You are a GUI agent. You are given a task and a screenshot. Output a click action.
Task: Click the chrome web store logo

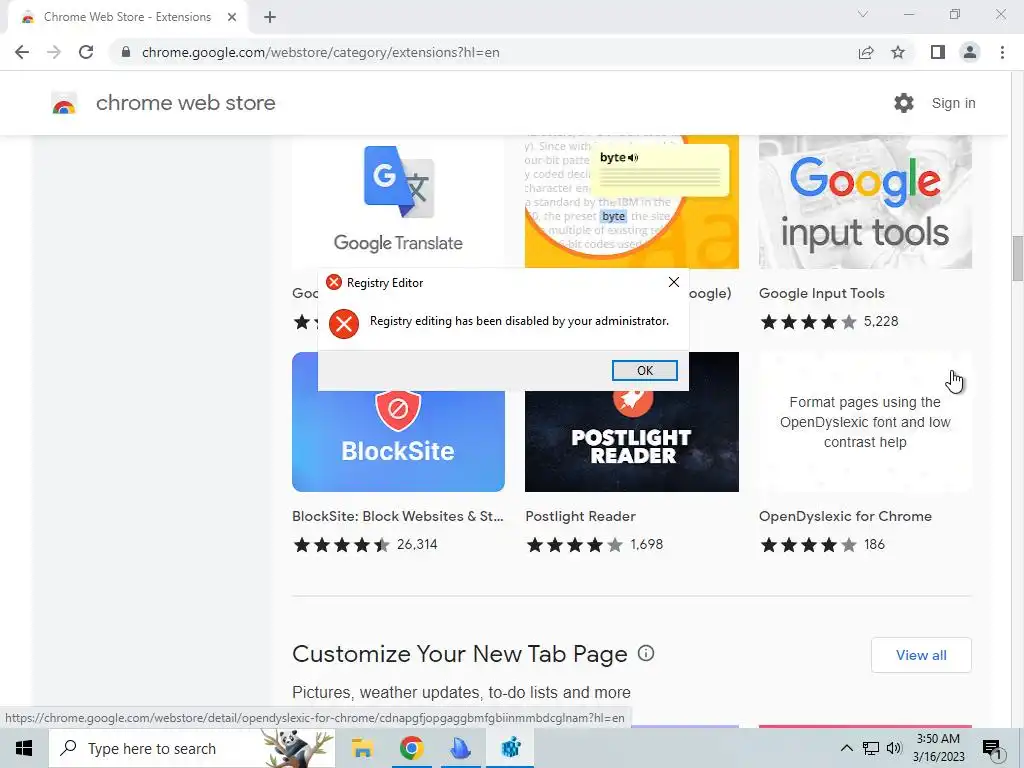64,103
